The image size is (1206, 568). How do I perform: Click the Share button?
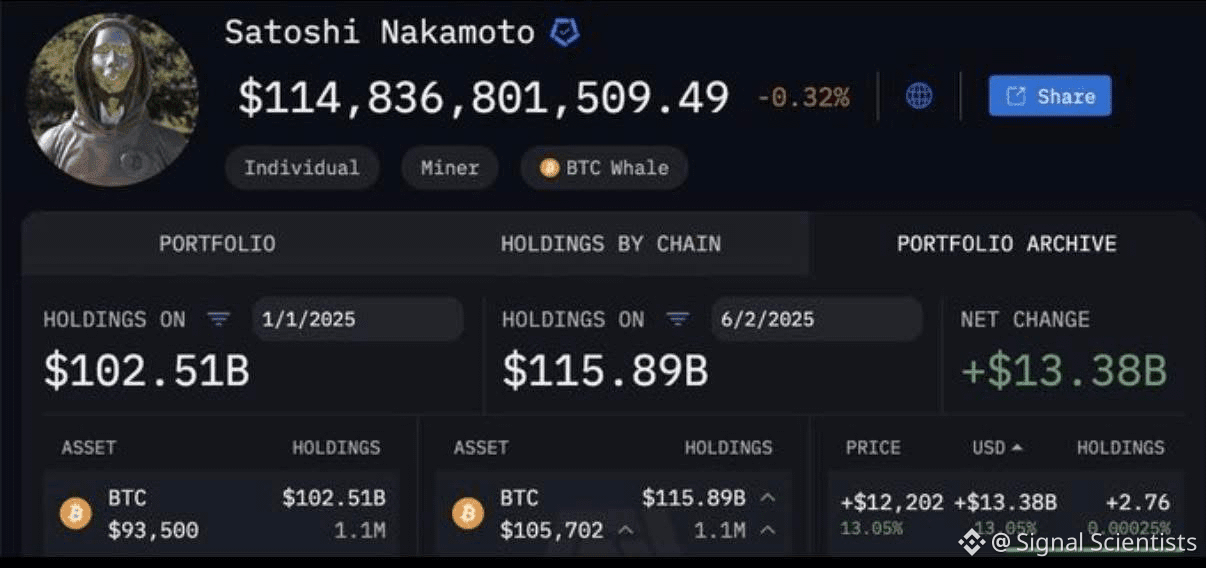point(1050,96)
